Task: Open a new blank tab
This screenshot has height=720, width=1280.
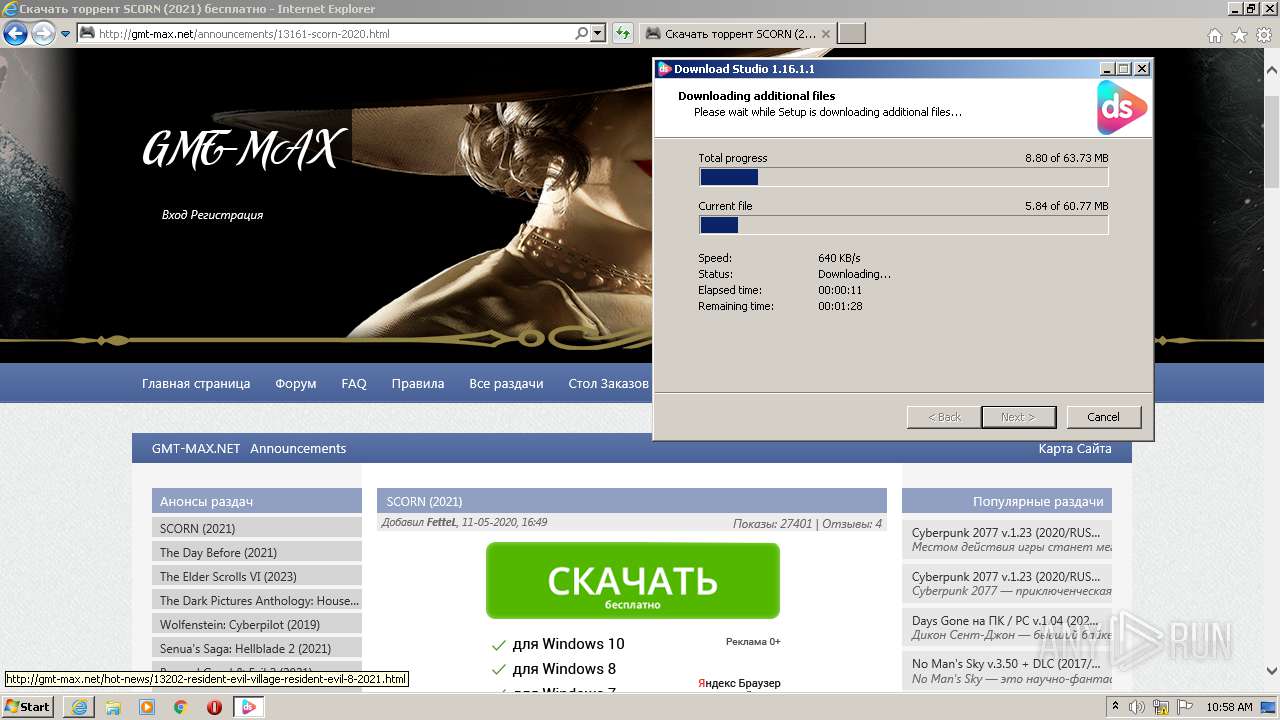Action: [851, 34]
